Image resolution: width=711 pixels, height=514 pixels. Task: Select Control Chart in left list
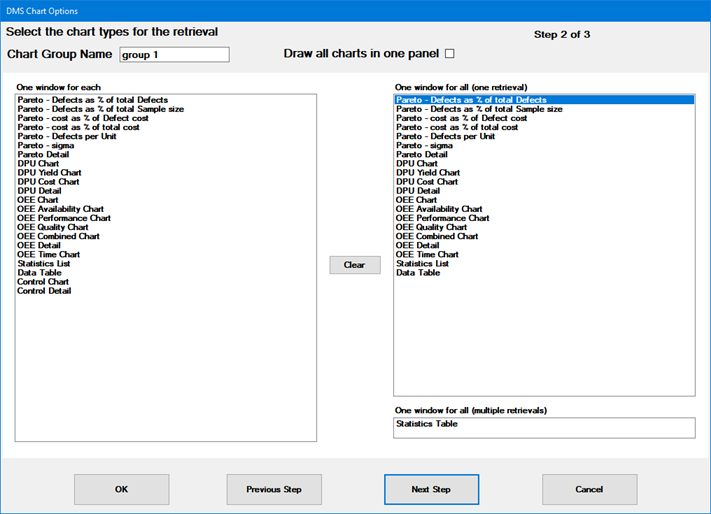point(43,282)
